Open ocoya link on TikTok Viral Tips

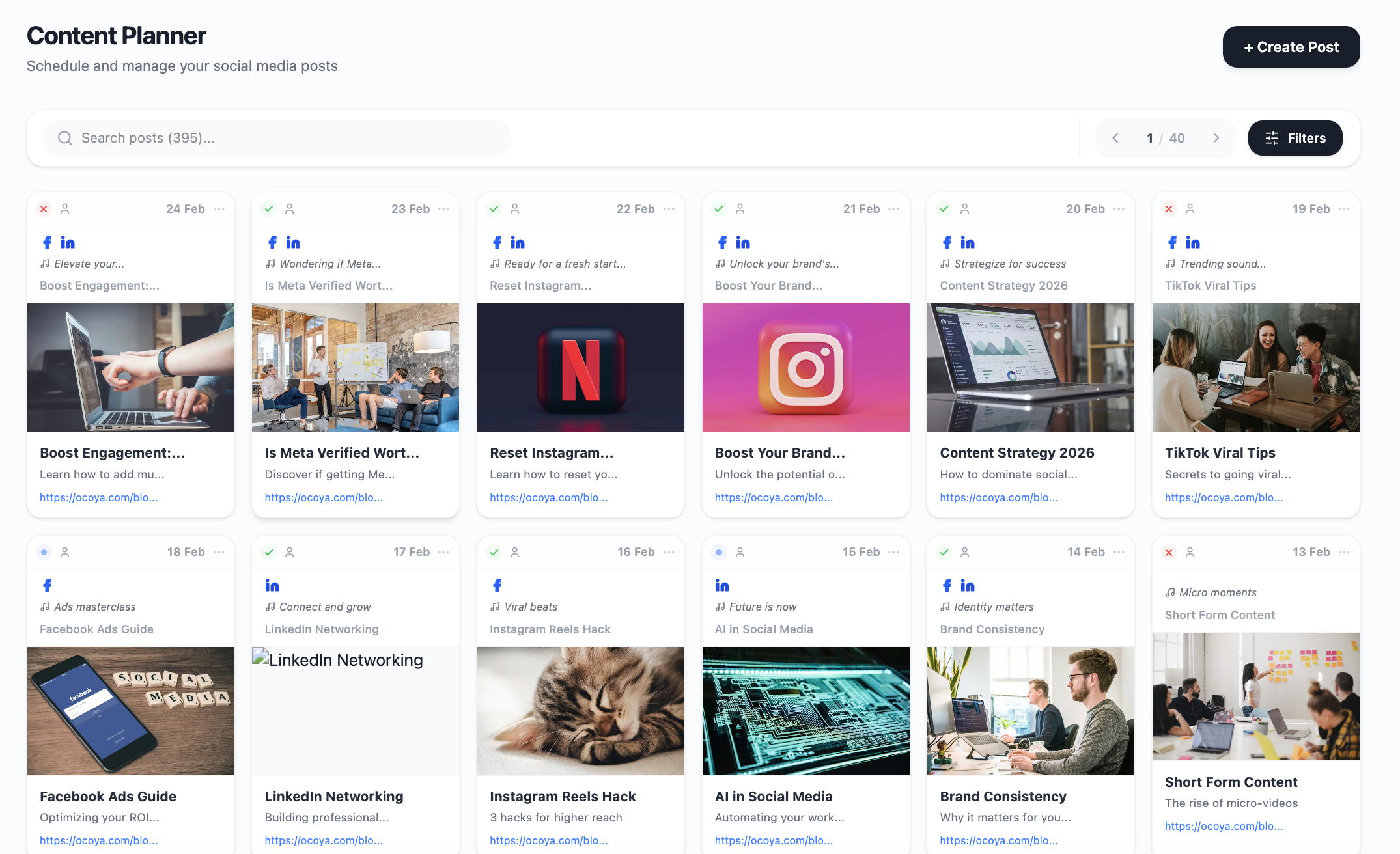[x=1224, y=497]
